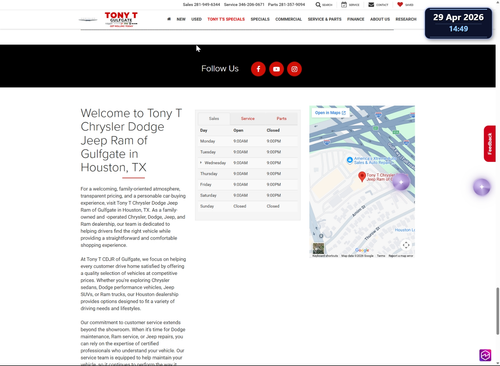The width and height of the screenshot is (500, 366).
Task: Click the red dealership map pin
Action: [x=362, y=176]
